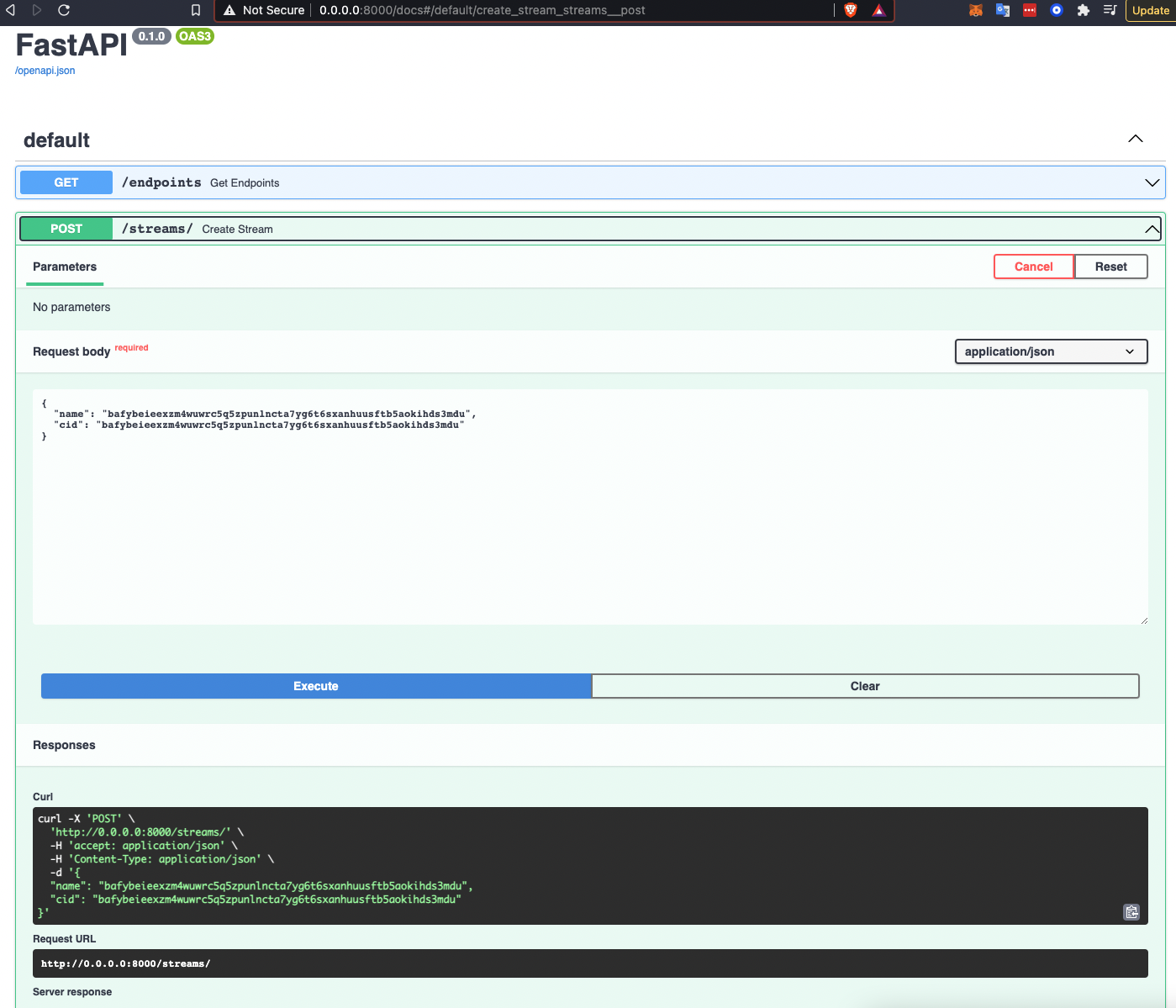Screen dimensions: 1176x1008
Task: Click inside the request body JSON textarea
Action: [590, 507]
